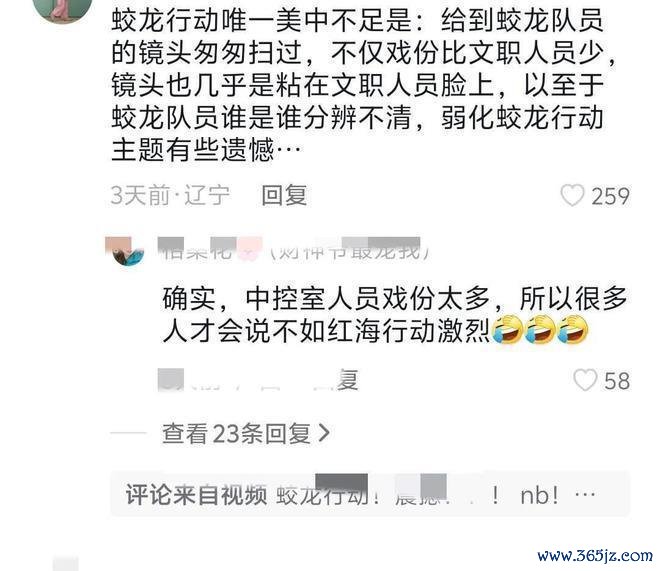Image resolution: width=660 pixels, height=571 pixels.
Task: Click the partial avatar at bottom left
Action: click(x=66, y=564)
